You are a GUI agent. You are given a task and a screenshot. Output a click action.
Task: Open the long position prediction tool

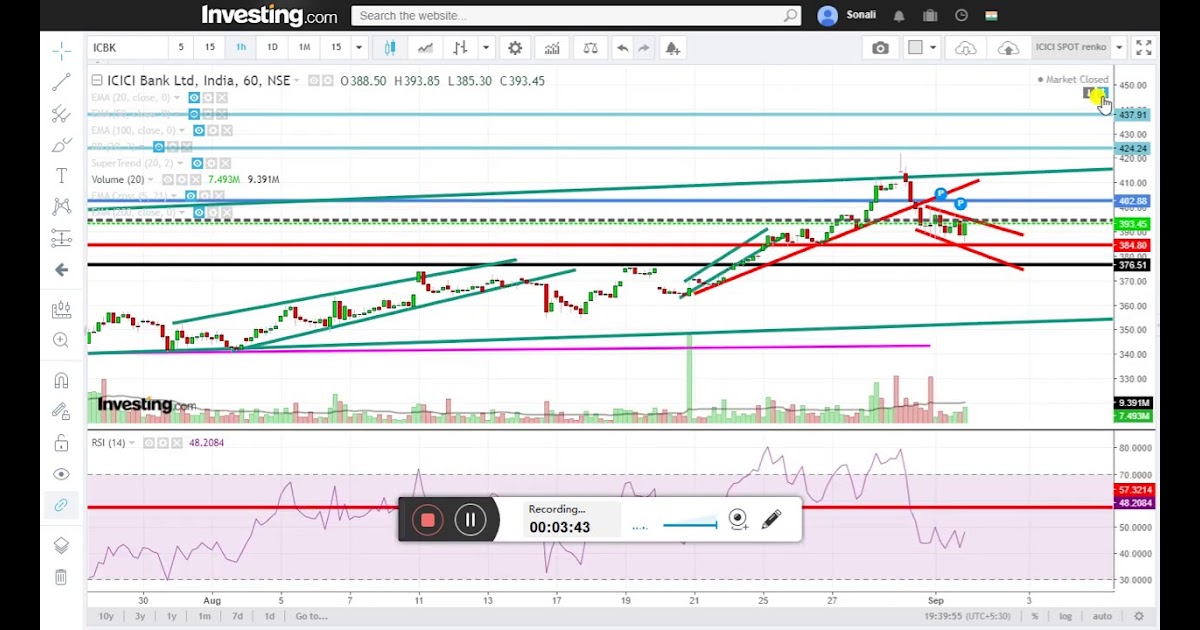click(x=61, y=238)
